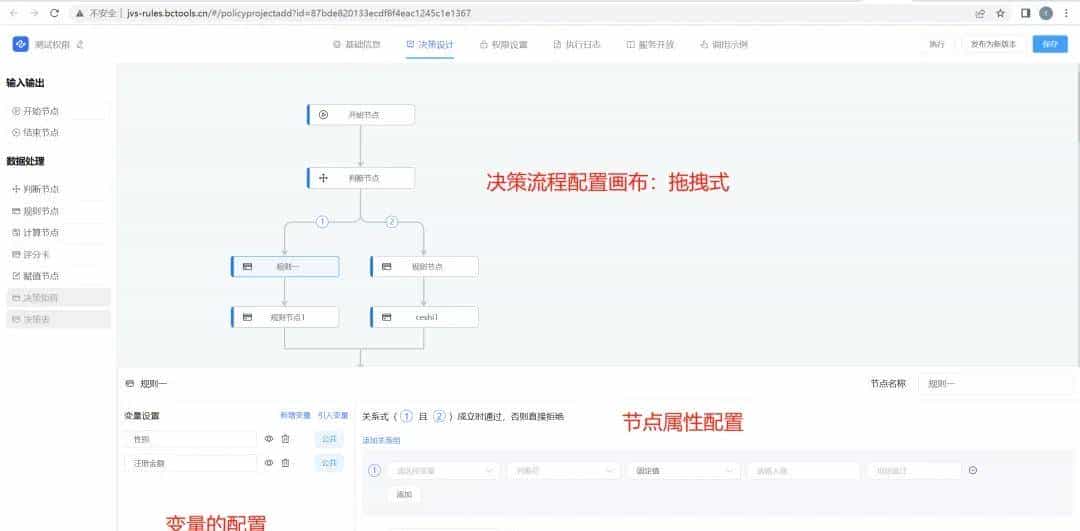Viewport: 1080px width, 531px height.
Task: Click the last input field in condition row
Action: [x=913, y=471]
